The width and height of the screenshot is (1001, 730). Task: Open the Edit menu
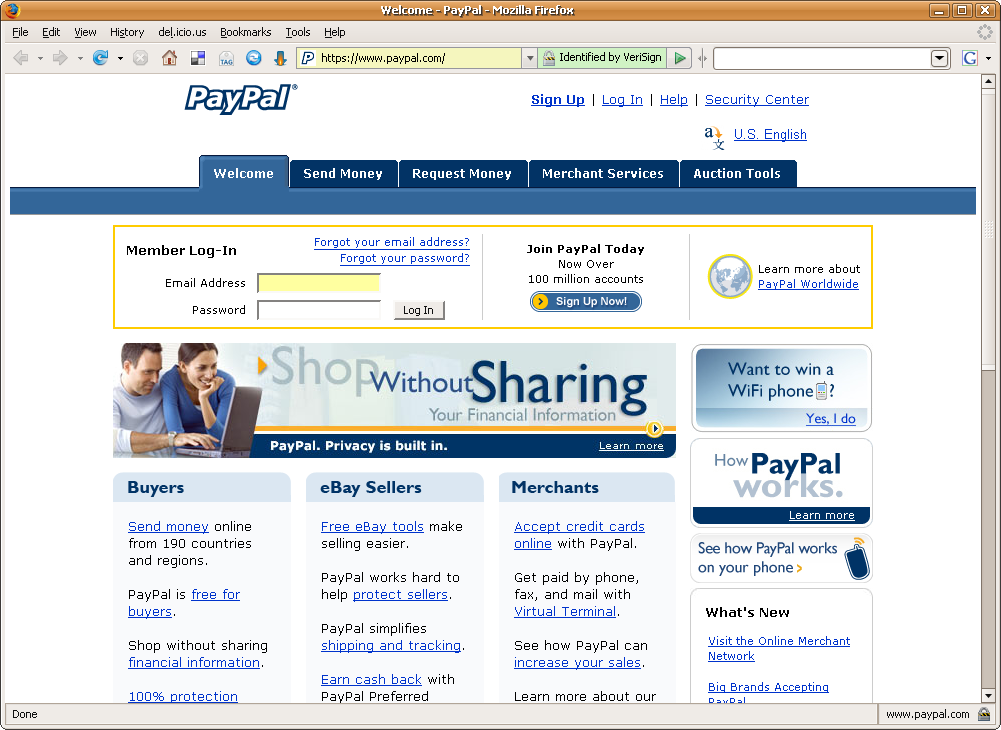click(x=51, y=32)
